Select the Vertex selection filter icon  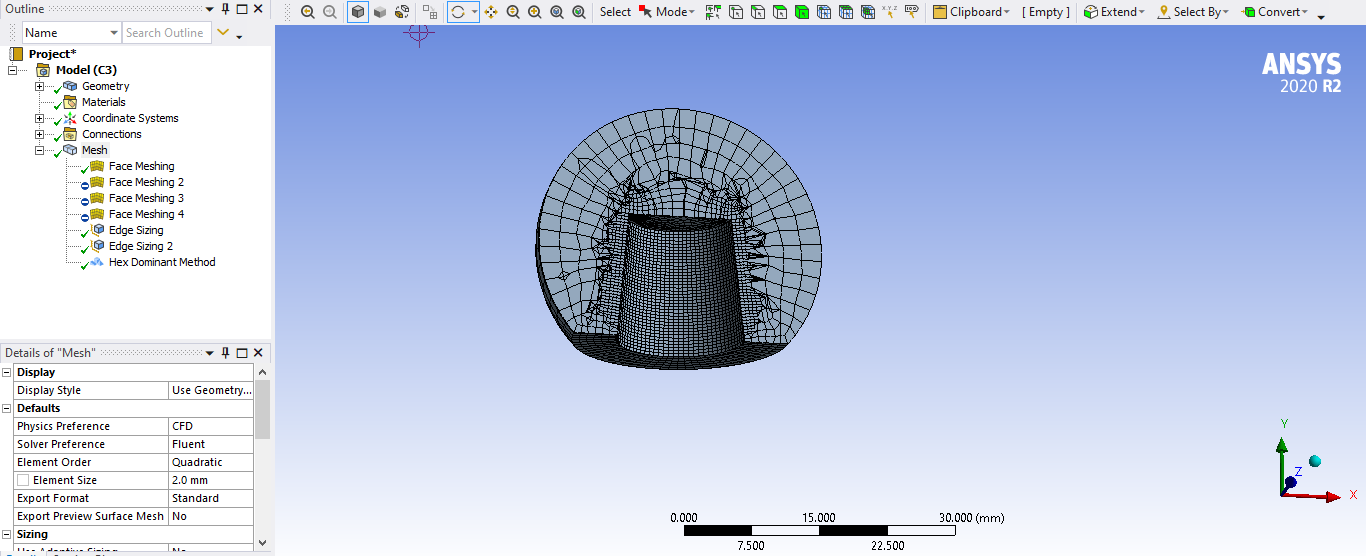point(735,12)
